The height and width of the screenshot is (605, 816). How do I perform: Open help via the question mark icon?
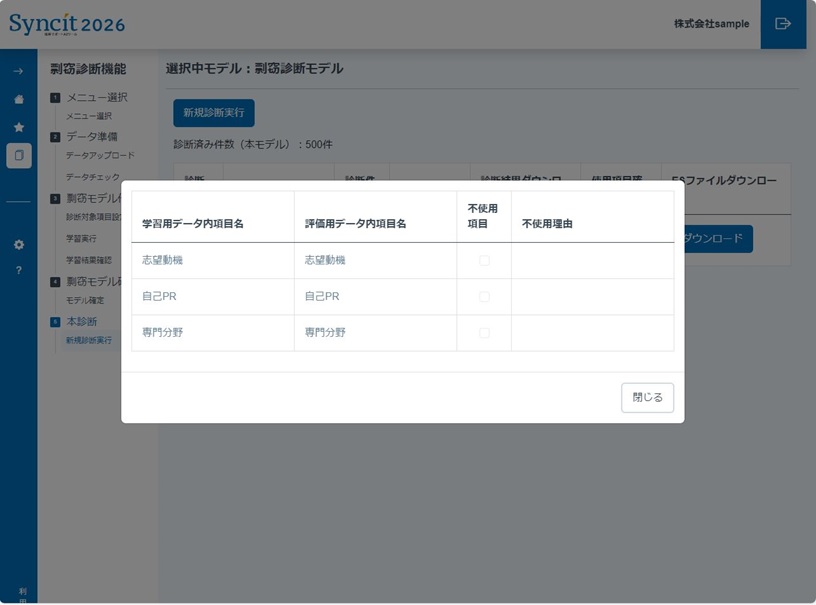pyautogui.click(x=18, y=270)
